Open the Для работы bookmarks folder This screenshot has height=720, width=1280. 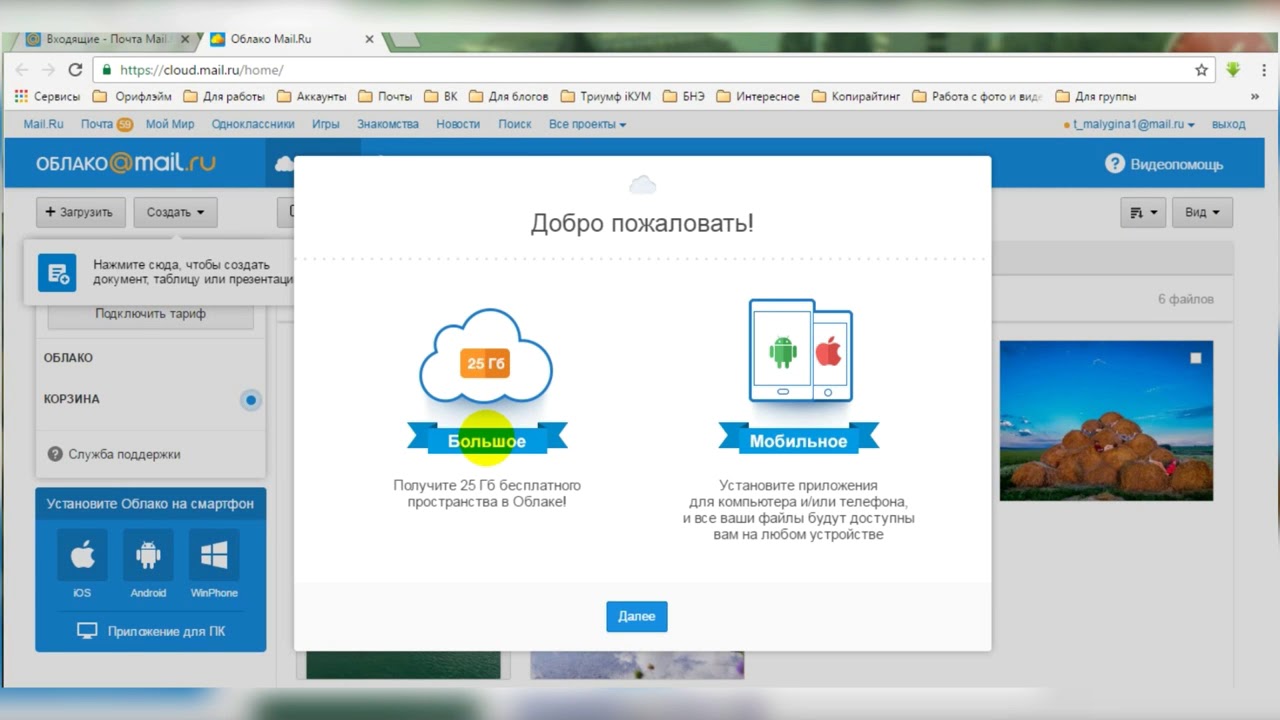pos(225,97)
